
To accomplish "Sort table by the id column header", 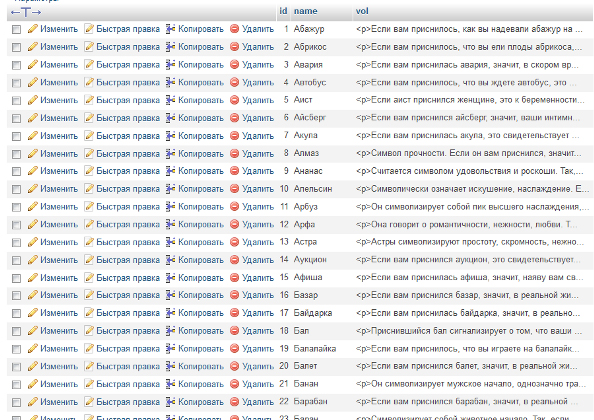I will point(283,11).
